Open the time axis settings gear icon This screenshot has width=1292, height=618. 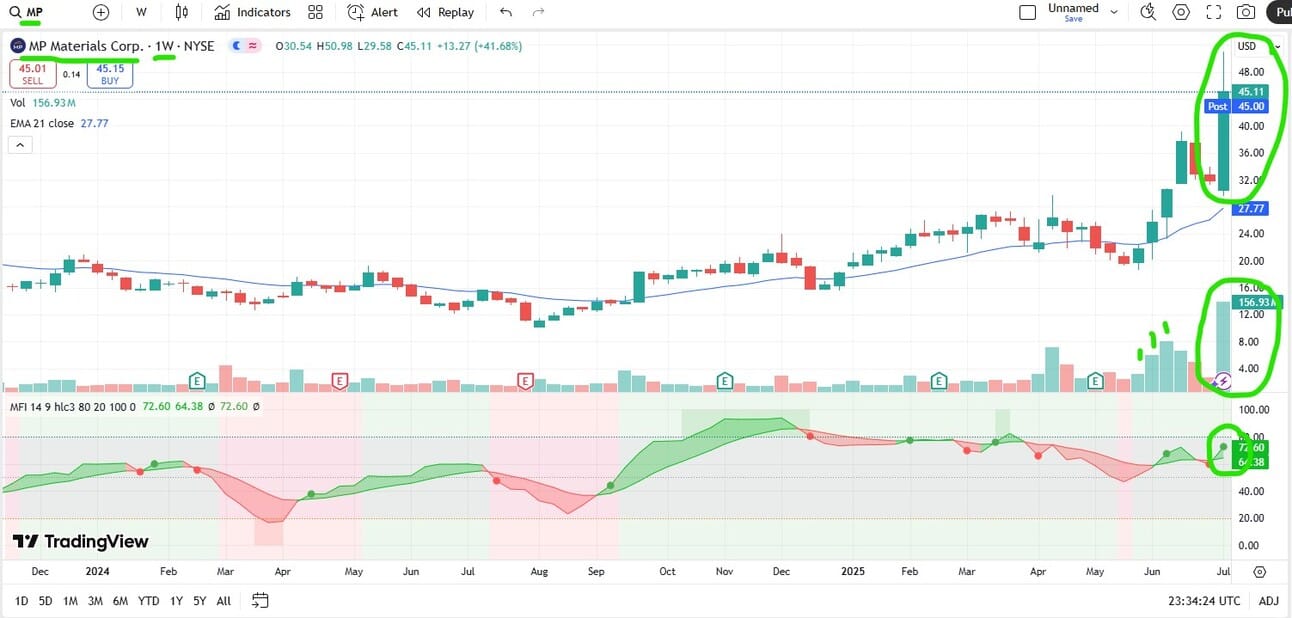1259,572
